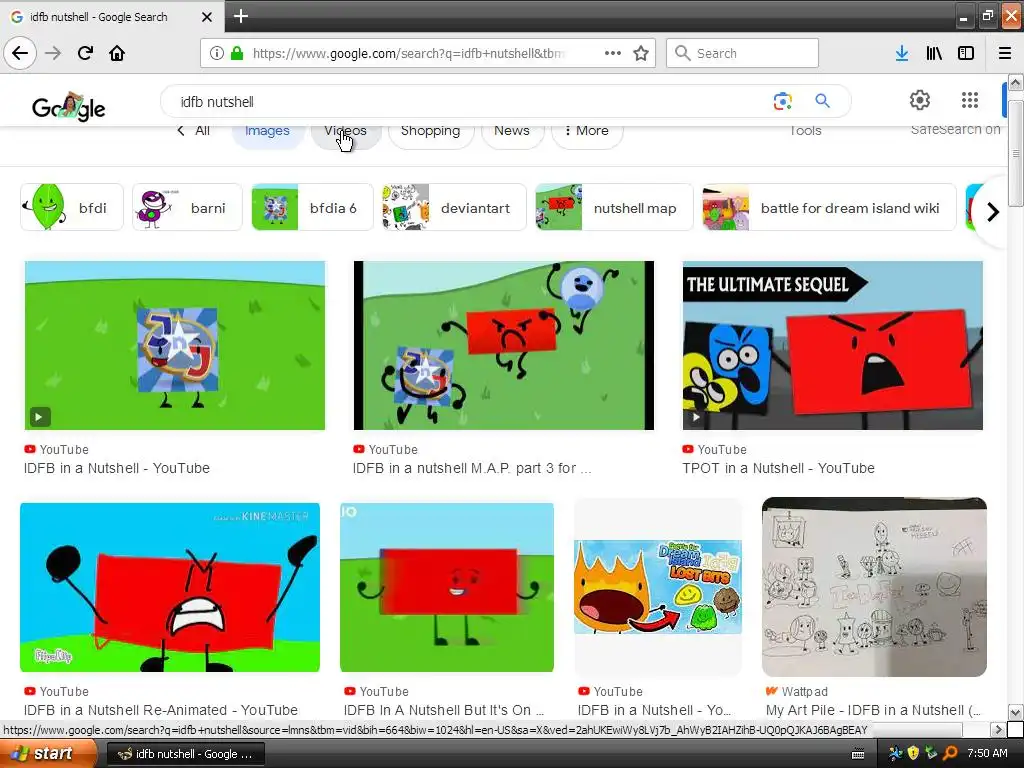The height and width of the screenshot is (768, 1024).
Task: Click the yellow shield tray icon
Action: (x=913, y=754)
